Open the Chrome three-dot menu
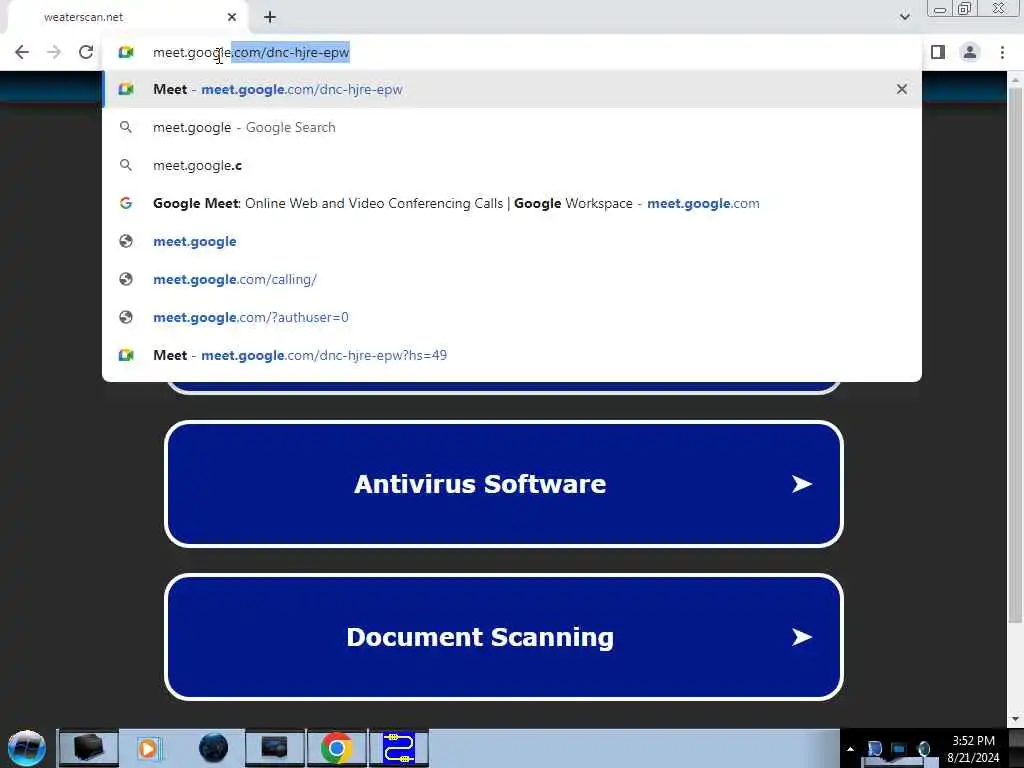Viewport: 1024px width, 768px height. pyautogui.click(x=1002, y=52)
